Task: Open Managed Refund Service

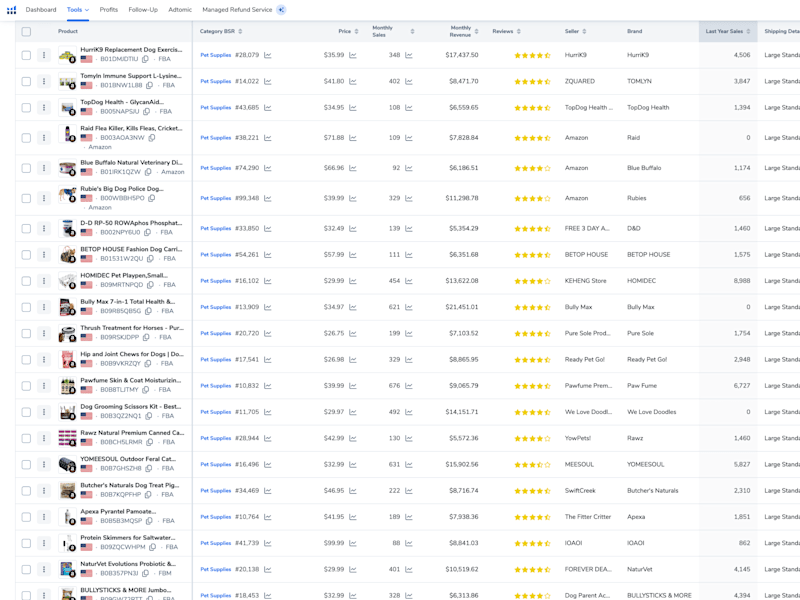Action: pyautogui.click(x=237, y=10)
